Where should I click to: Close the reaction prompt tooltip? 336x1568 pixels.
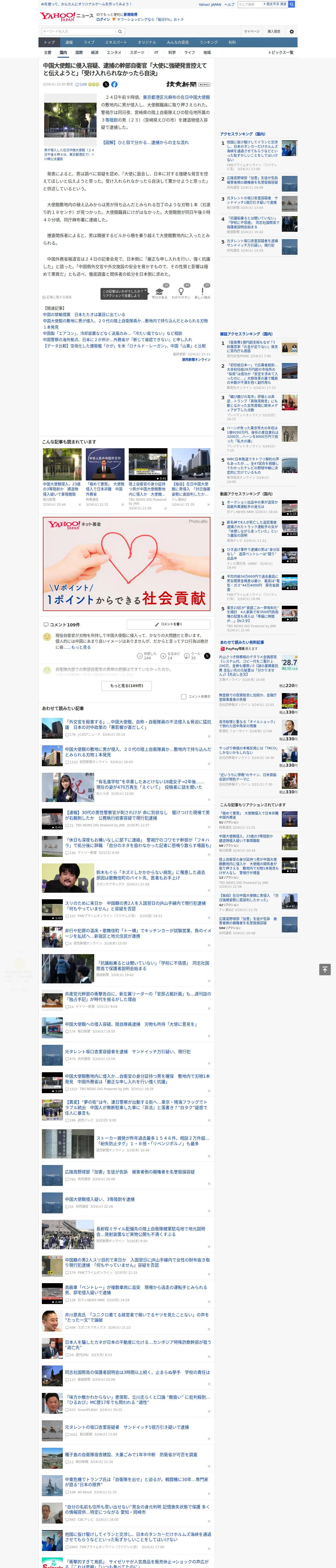[145, 291]
